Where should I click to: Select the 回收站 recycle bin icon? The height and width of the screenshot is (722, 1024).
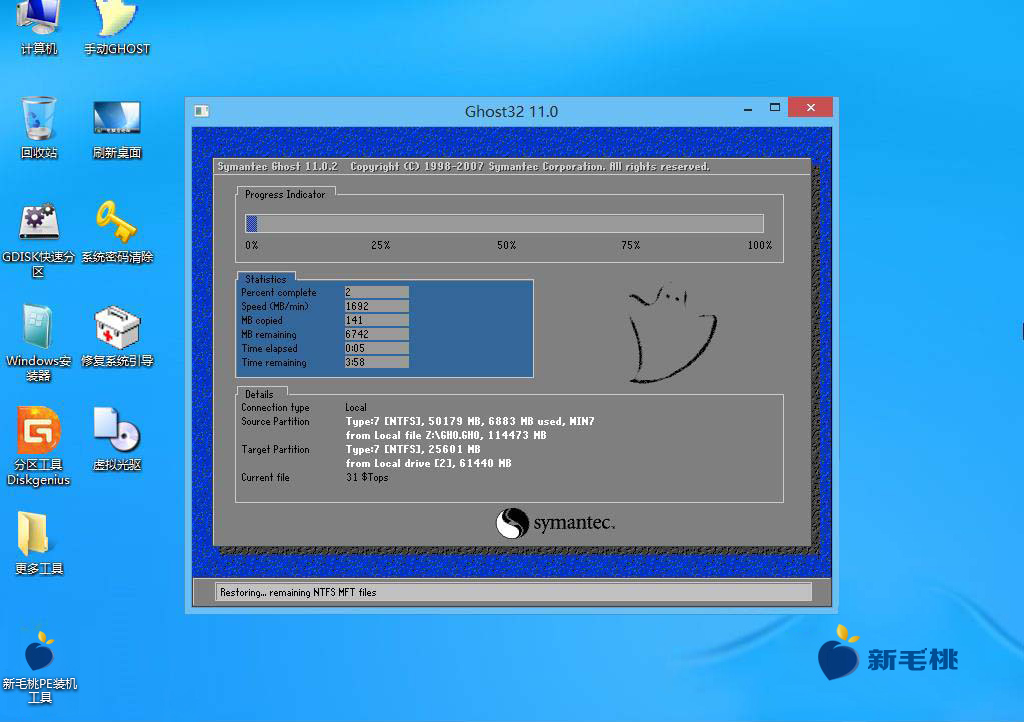tap(39, 127)
